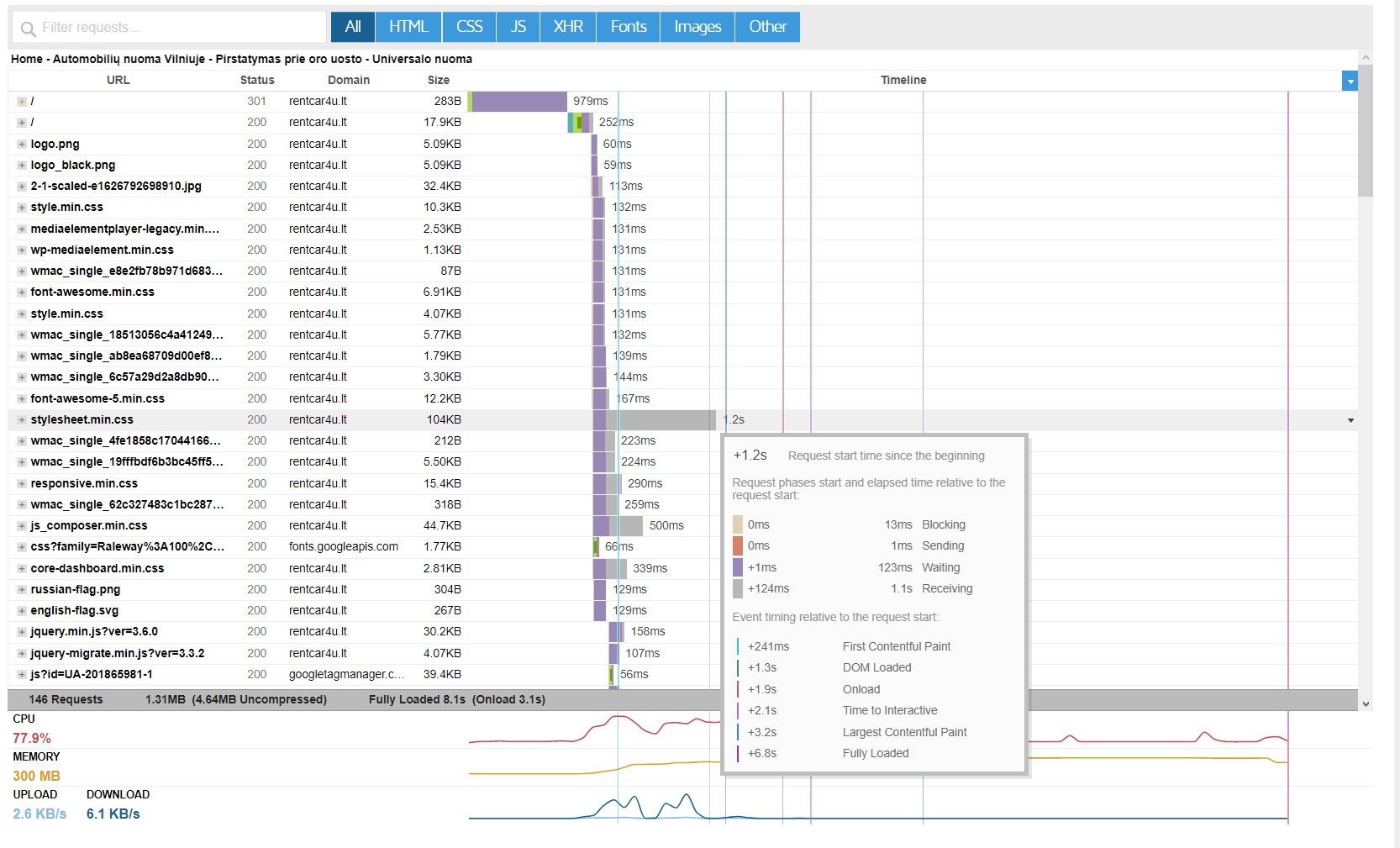Expand the js_composer.min.css request row
Image resolution: width=1400 pixels, height=848 pixels.
pyautogui.click(x=22, y=525)
